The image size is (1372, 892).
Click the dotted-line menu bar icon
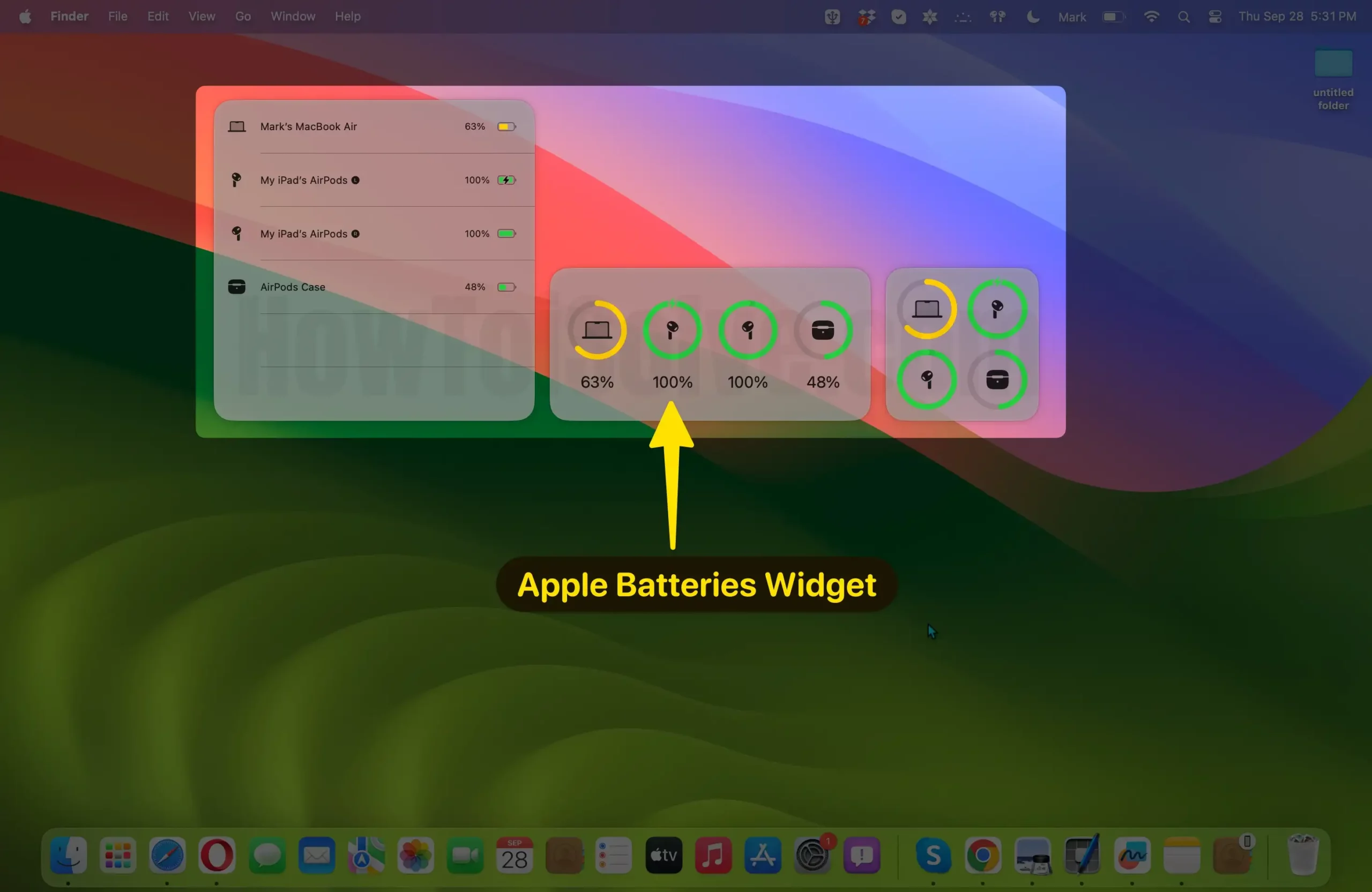tap(962, 17)
